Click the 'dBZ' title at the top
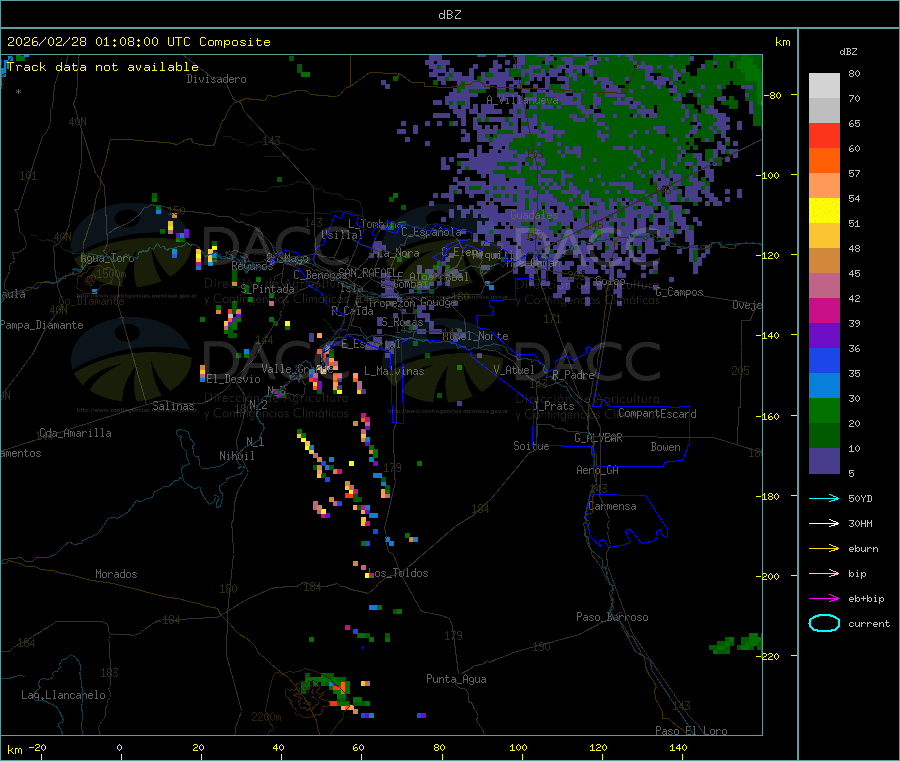 449,14
